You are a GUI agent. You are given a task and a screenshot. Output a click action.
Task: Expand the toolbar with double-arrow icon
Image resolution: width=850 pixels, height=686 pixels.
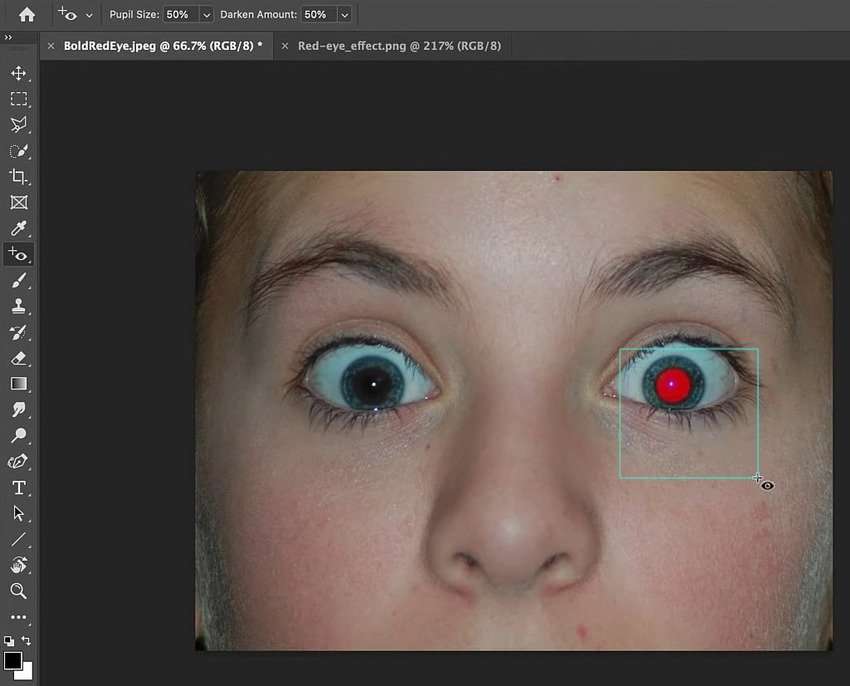[x=8, y=37]
